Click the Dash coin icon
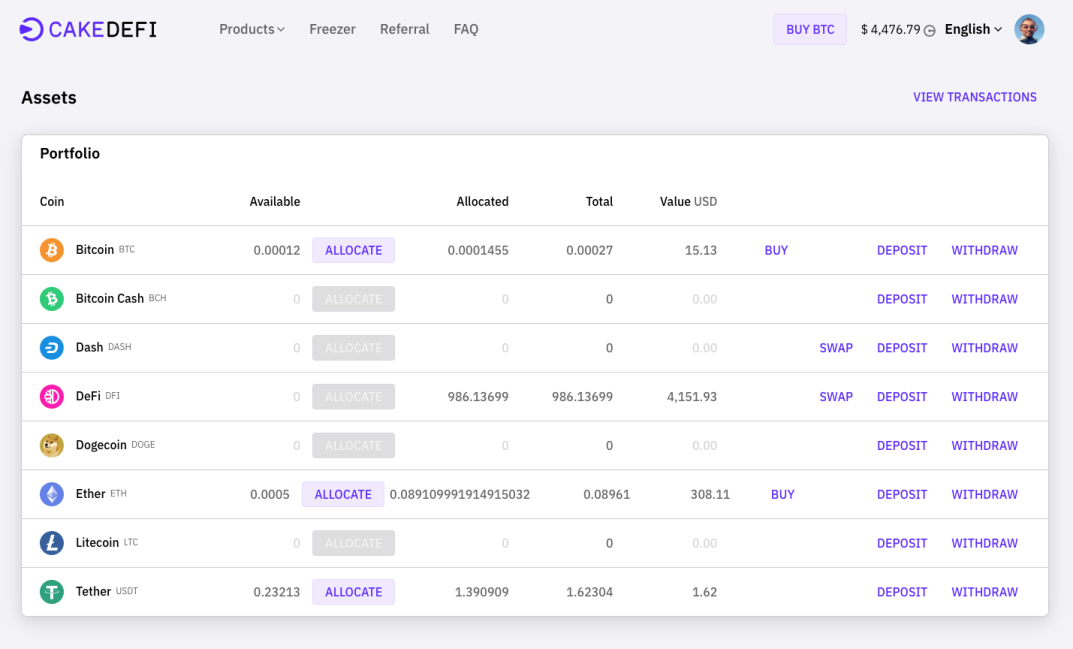 (51, 348)
